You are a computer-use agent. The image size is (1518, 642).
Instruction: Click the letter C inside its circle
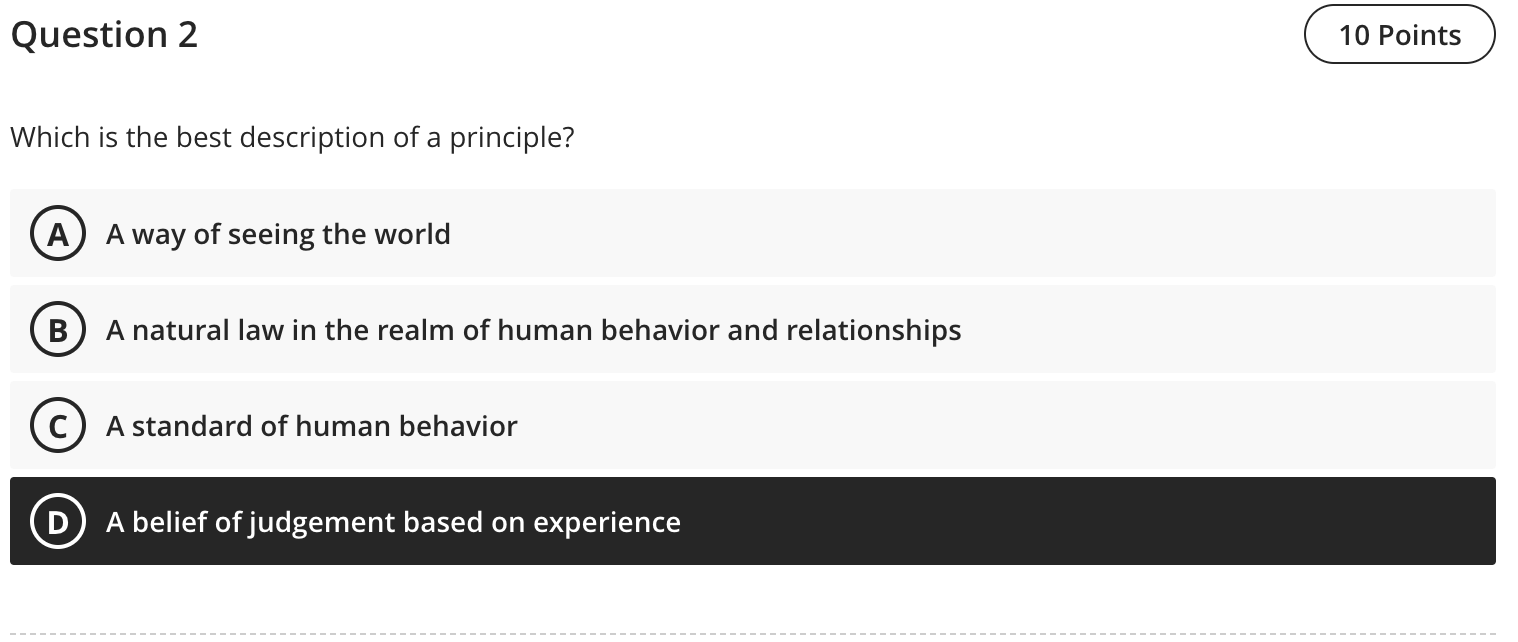point(58,425)
